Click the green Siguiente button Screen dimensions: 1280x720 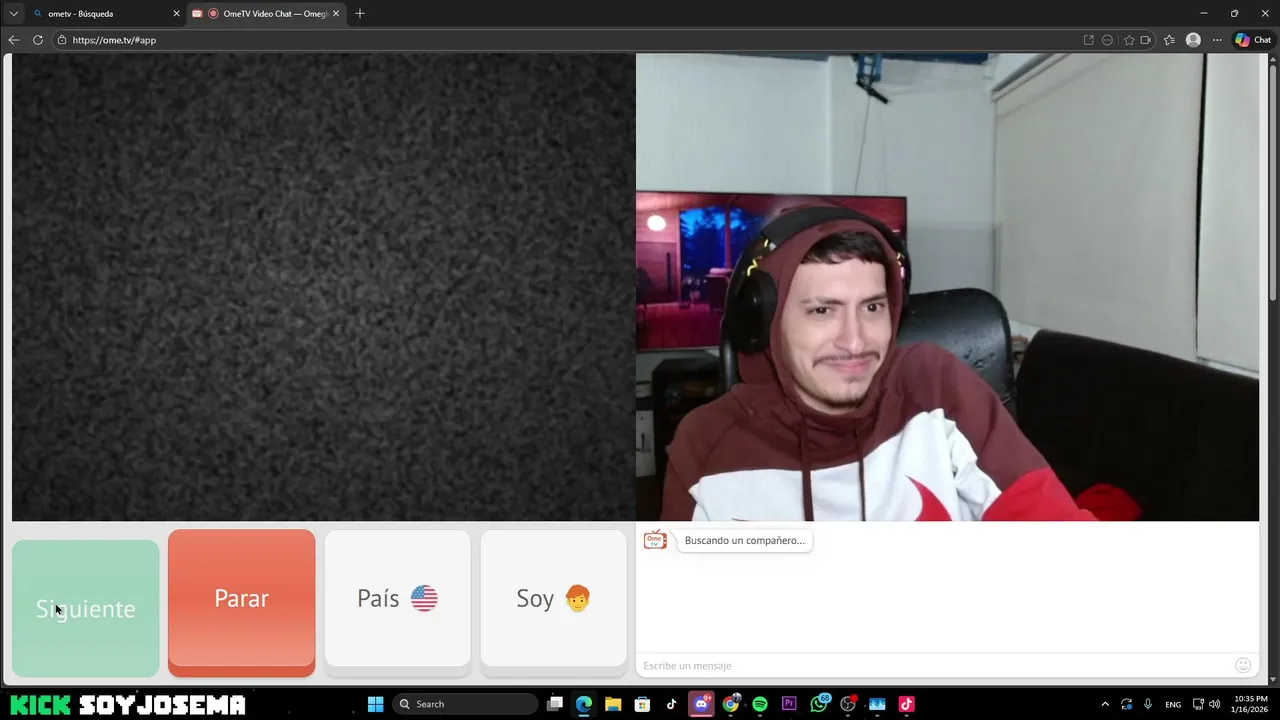(85, 608)
